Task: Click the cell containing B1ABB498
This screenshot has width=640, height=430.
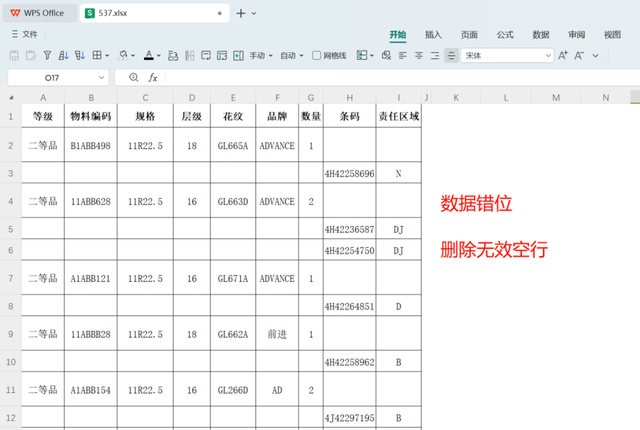Action: [91, 146]
